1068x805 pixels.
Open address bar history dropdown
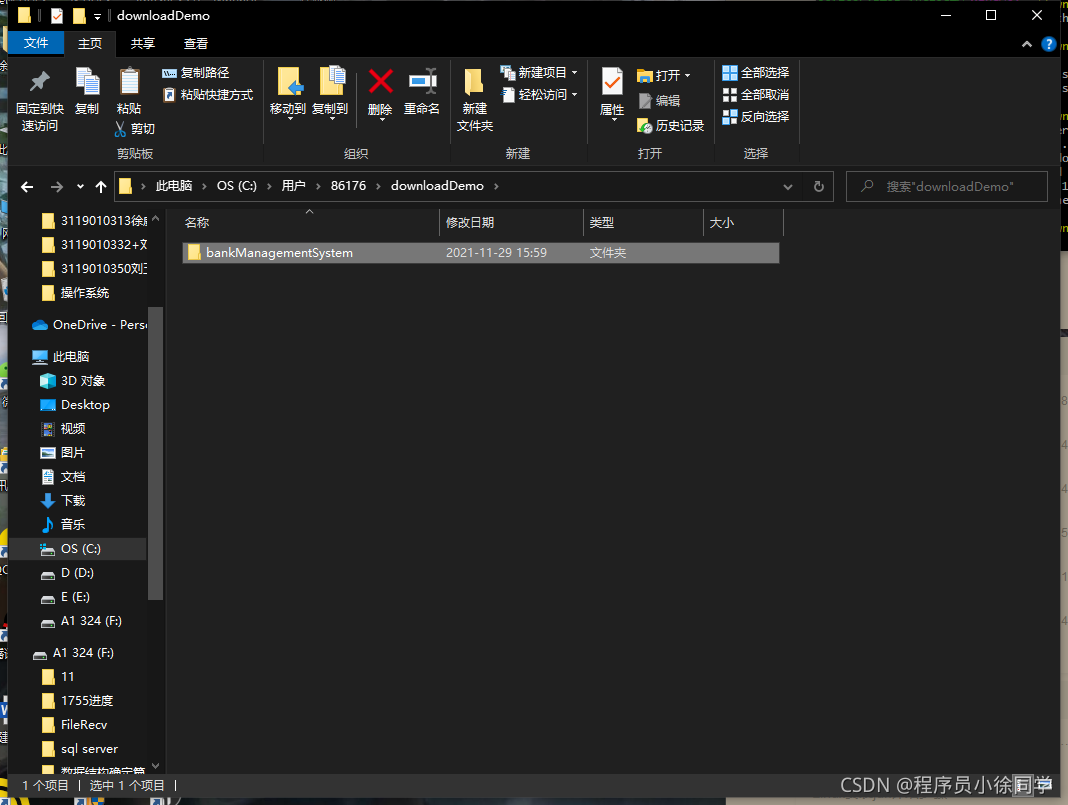(787, 187)
